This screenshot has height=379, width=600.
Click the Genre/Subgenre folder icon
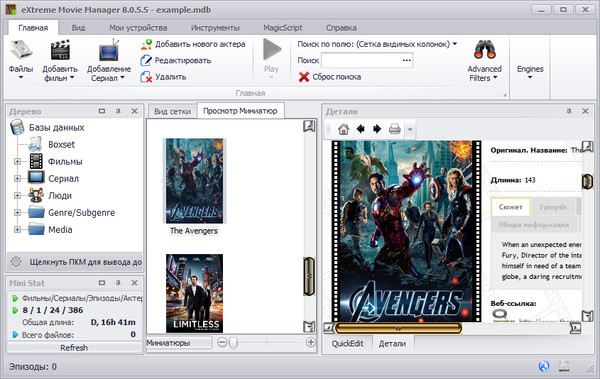36,212
